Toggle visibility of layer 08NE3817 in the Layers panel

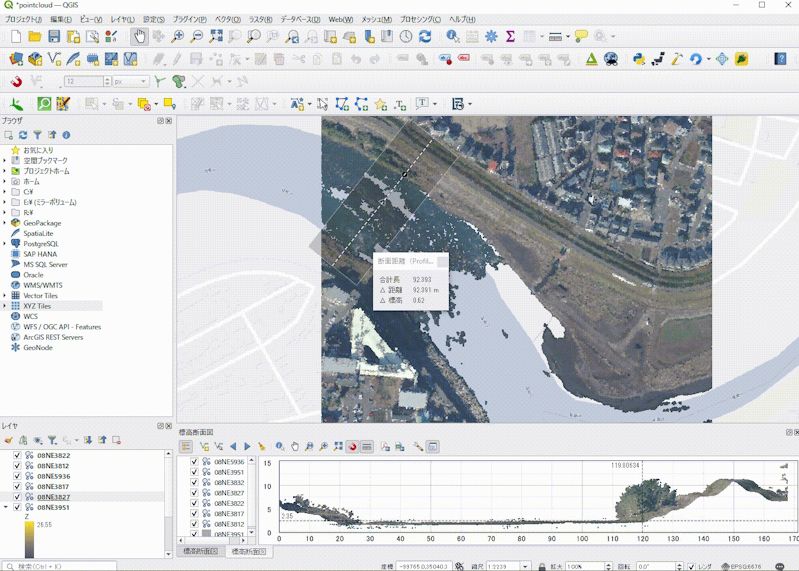click(17, 486)
